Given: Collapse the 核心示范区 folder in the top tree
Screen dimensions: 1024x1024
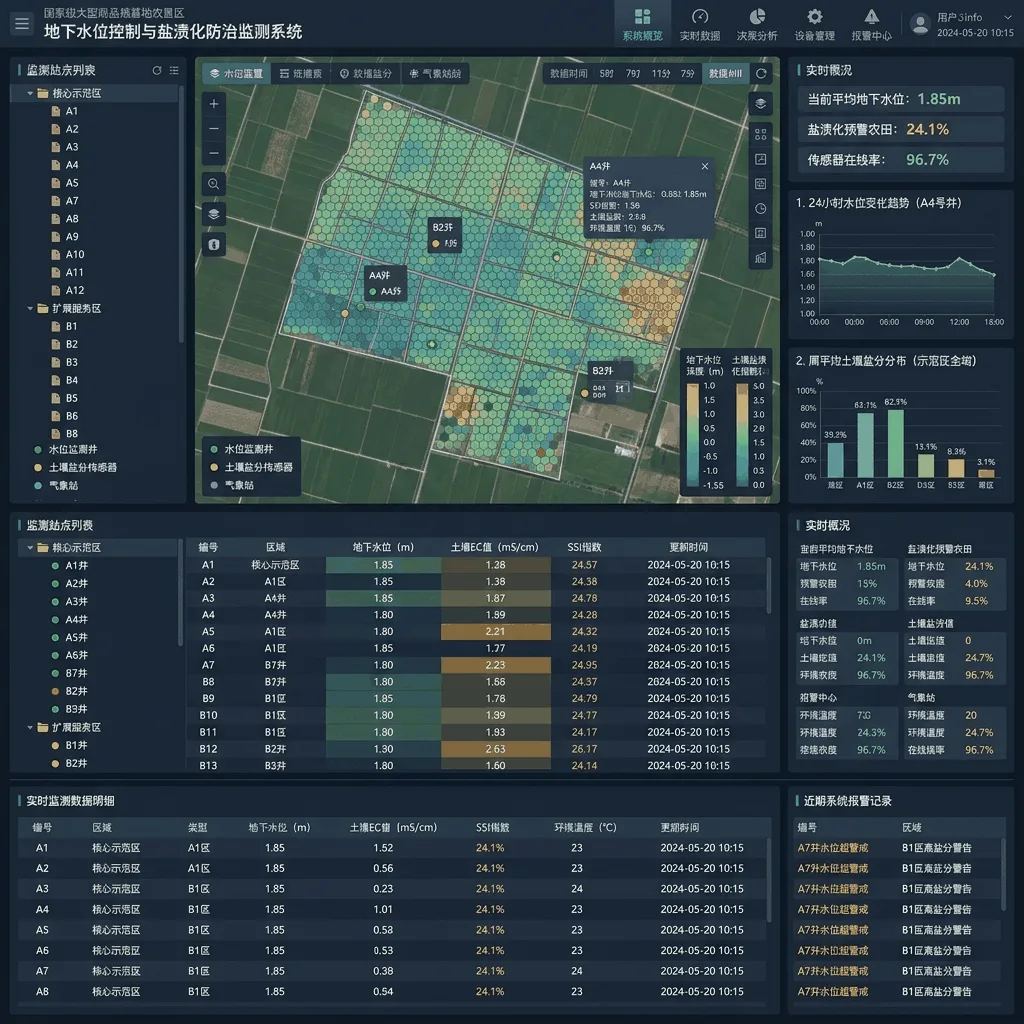Looking at the screenshot, I should click(30, 93).
